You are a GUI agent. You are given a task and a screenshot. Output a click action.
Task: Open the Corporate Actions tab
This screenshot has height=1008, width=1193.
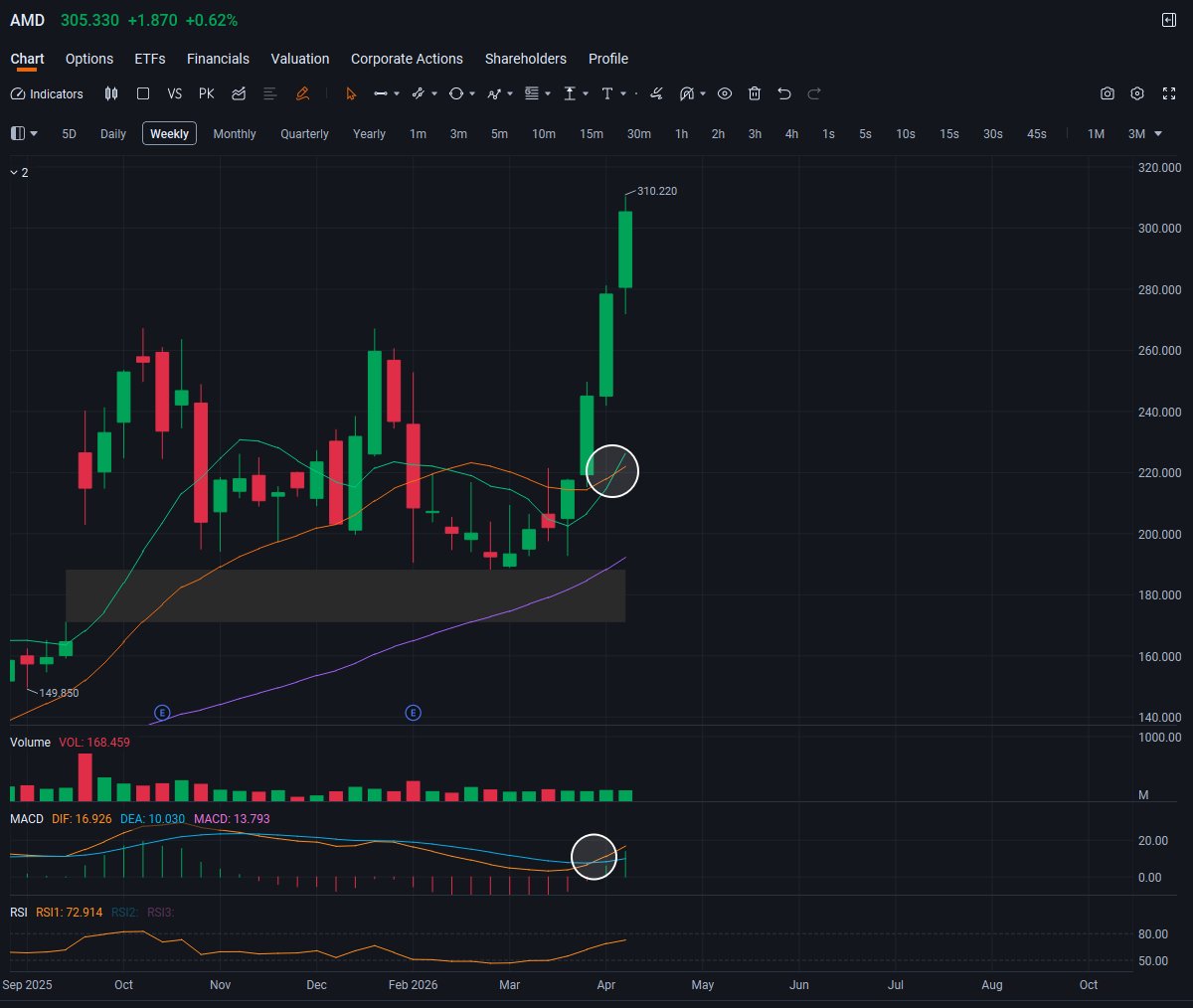coord(407,59)
